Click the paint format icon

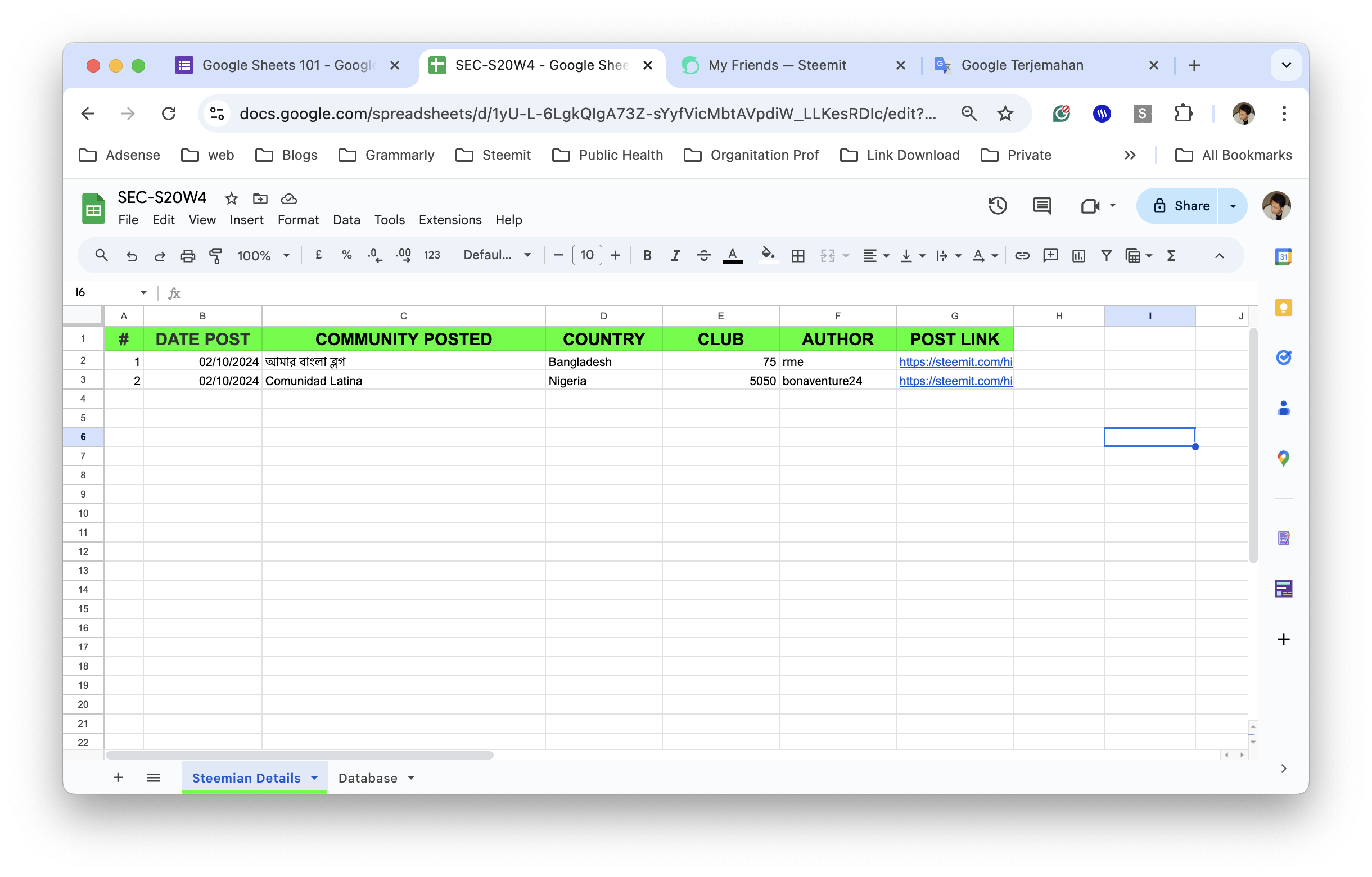pos(215,256)
